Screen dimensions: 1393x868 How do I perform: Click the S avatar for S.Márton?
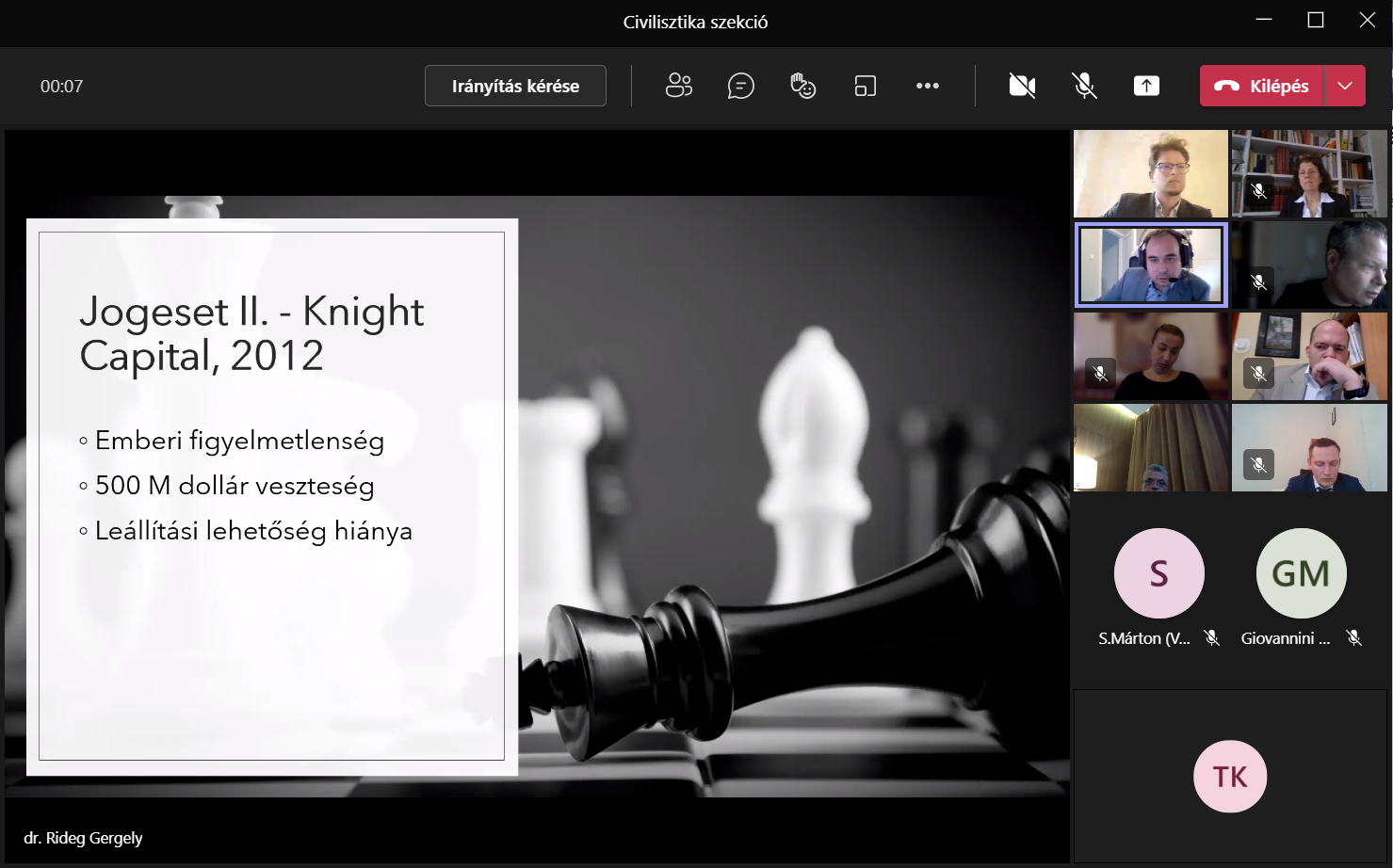click(x=1158, y=573)
